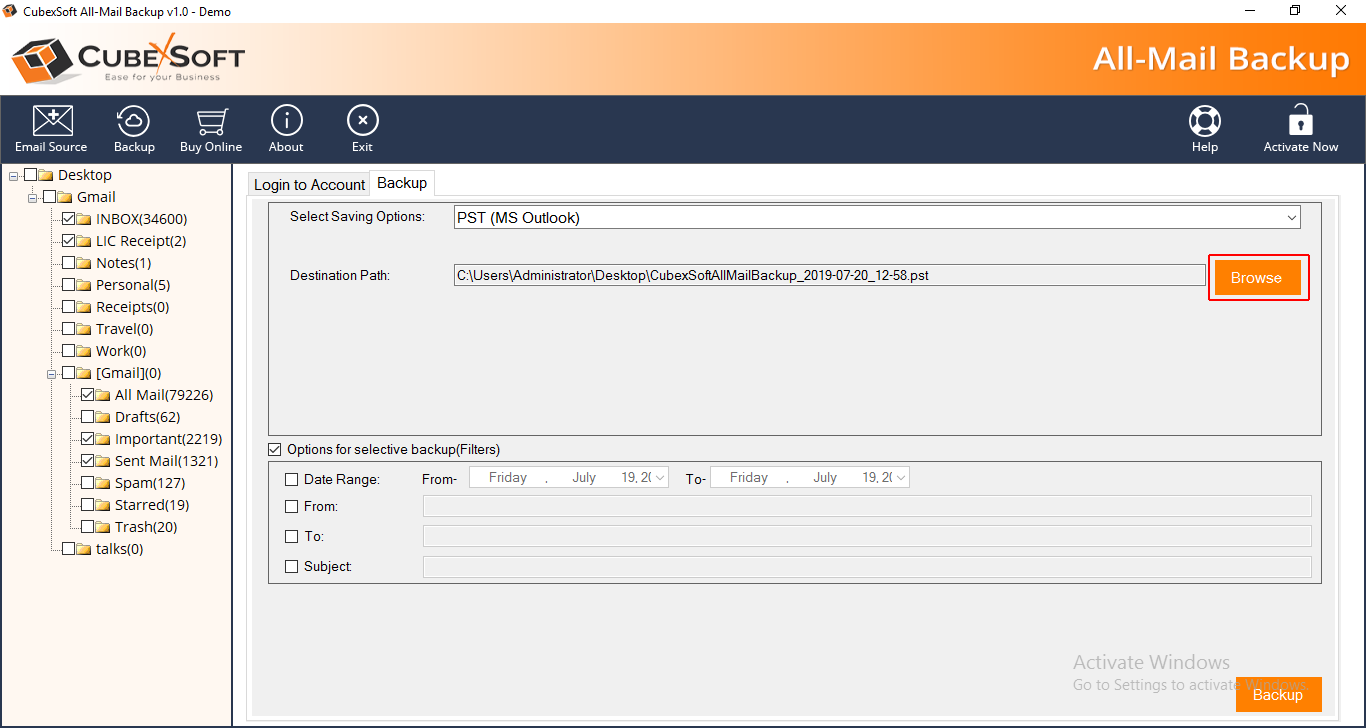The image size is (1366, 728).
Task: Click the Subject filter text field
Action: click(866, 567)
